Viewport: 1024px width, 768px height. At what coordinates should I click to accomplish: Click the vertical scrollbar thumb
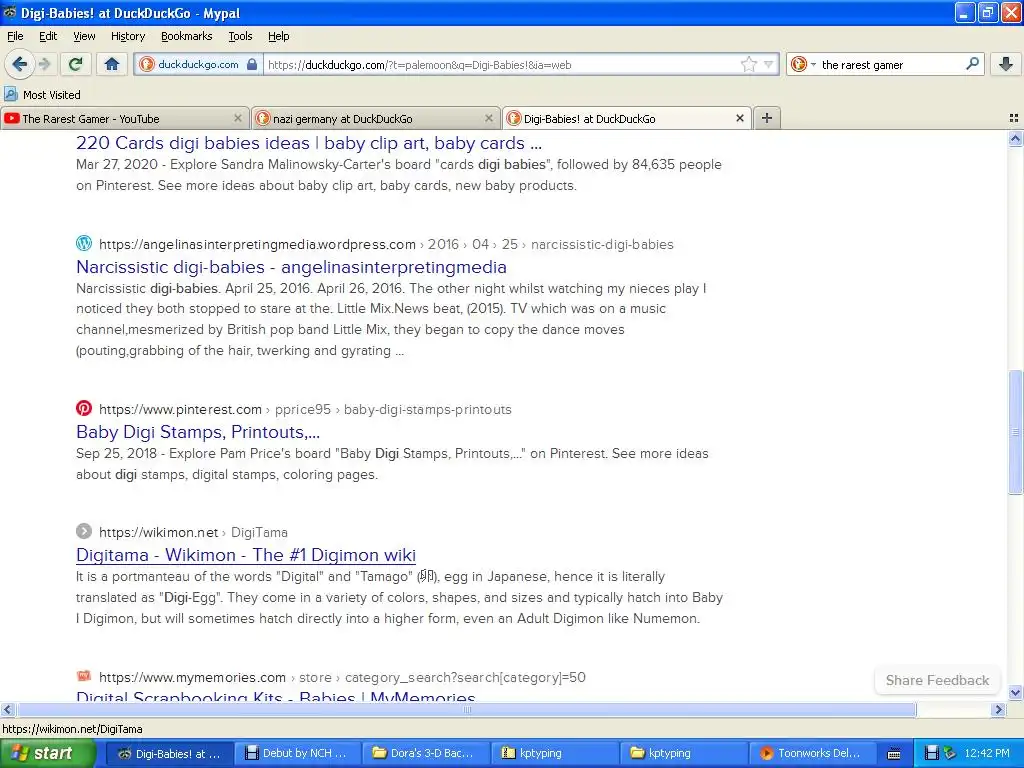[1015, 432]
